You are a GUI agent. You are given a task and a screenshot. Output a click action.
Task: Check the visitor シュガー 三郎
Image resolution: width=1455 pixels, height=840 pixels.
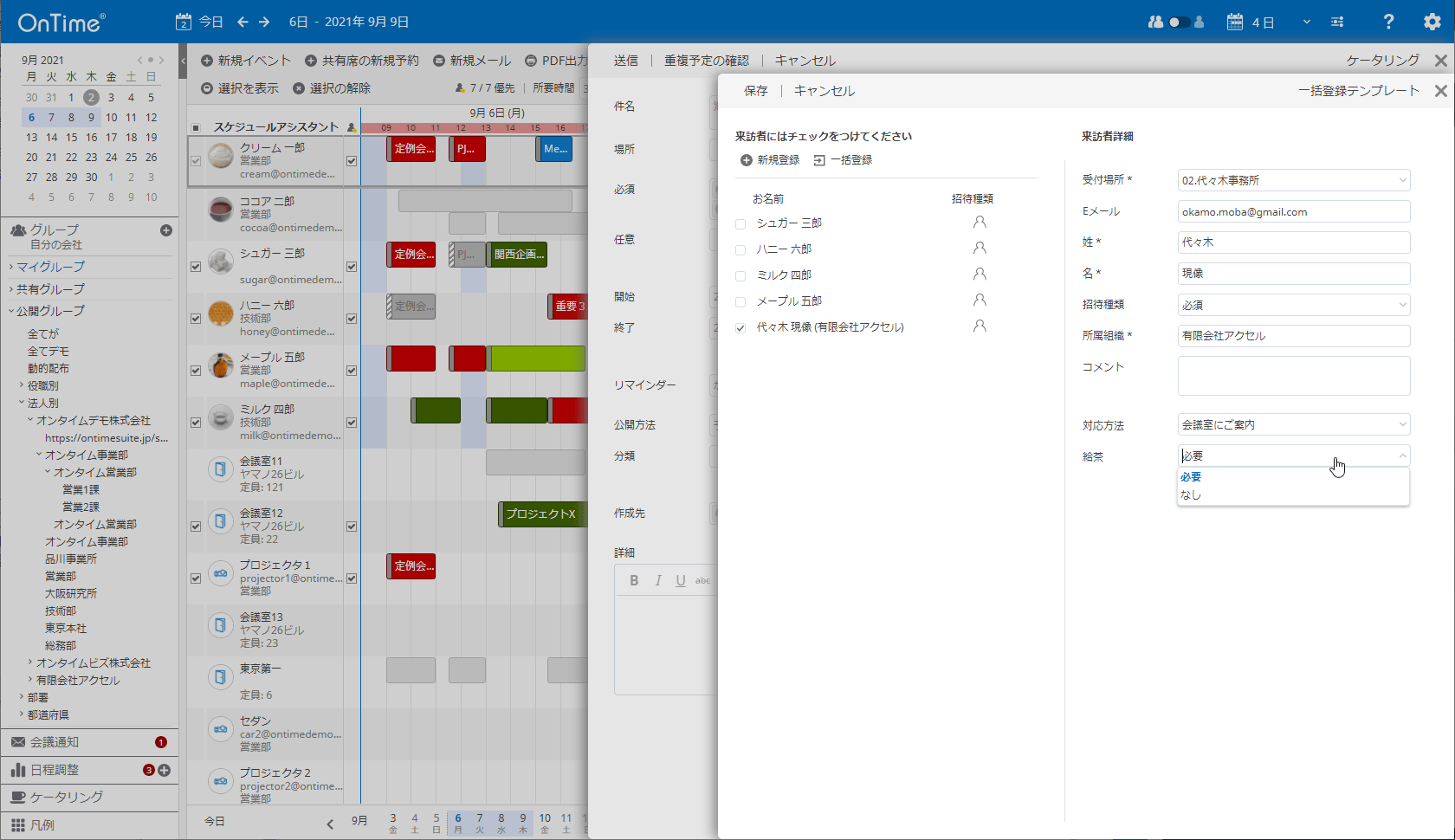tap(740, 223)
